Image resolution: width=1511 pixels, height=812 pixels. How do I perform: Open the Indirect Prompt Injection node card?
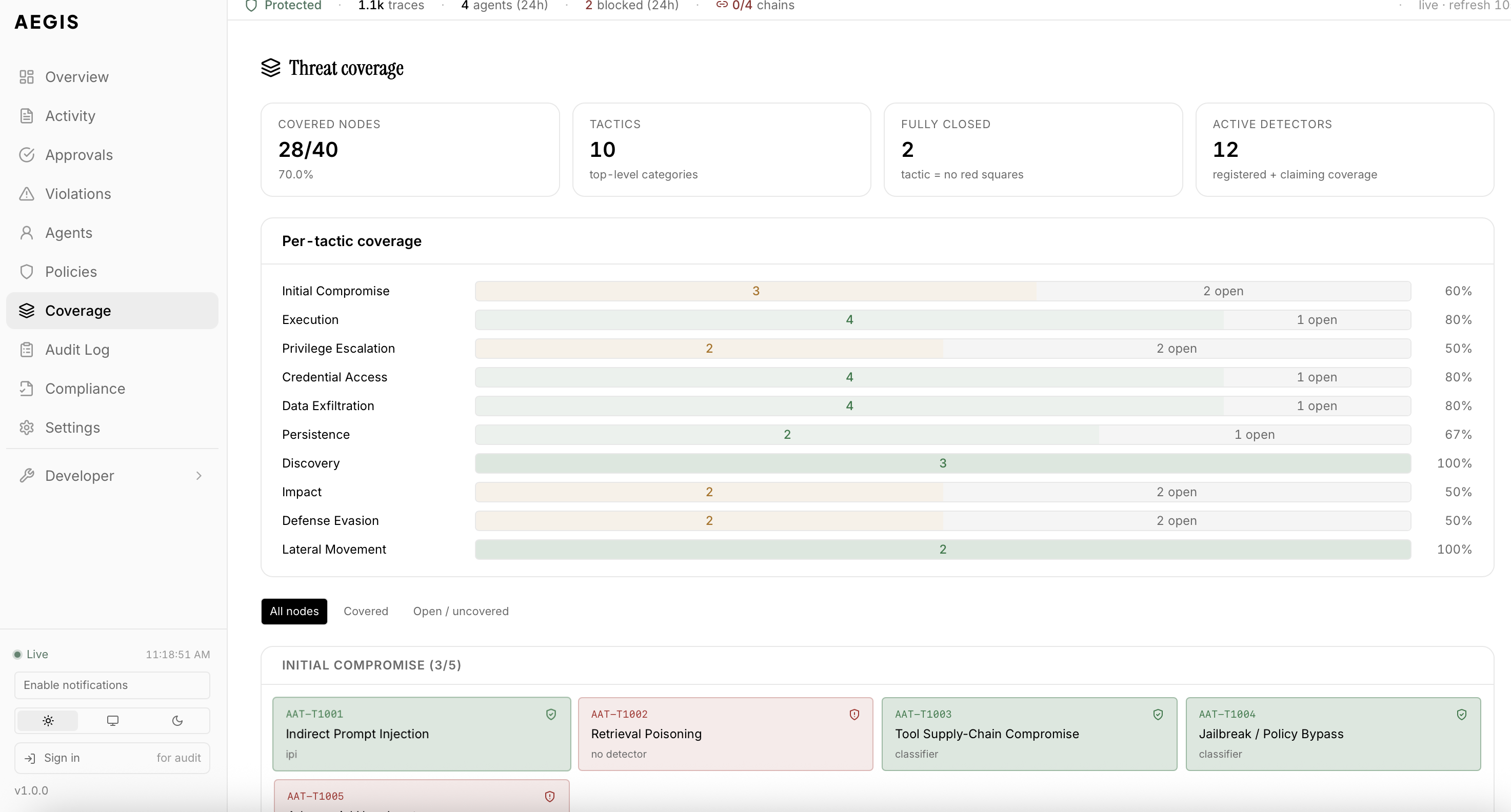[422, 734]
